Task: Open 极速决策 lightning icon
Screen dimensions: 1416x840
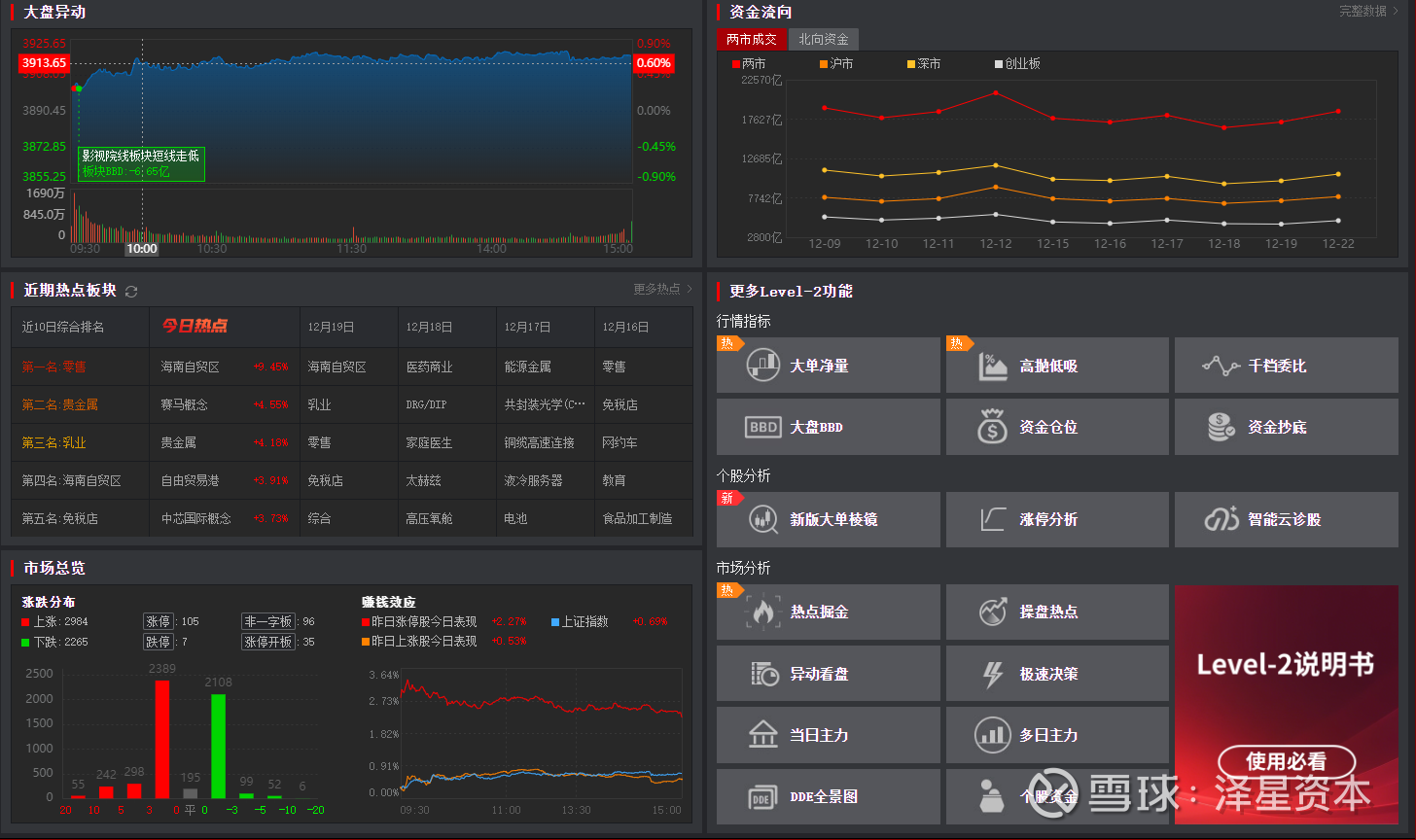Action: [x=992, y=673]
